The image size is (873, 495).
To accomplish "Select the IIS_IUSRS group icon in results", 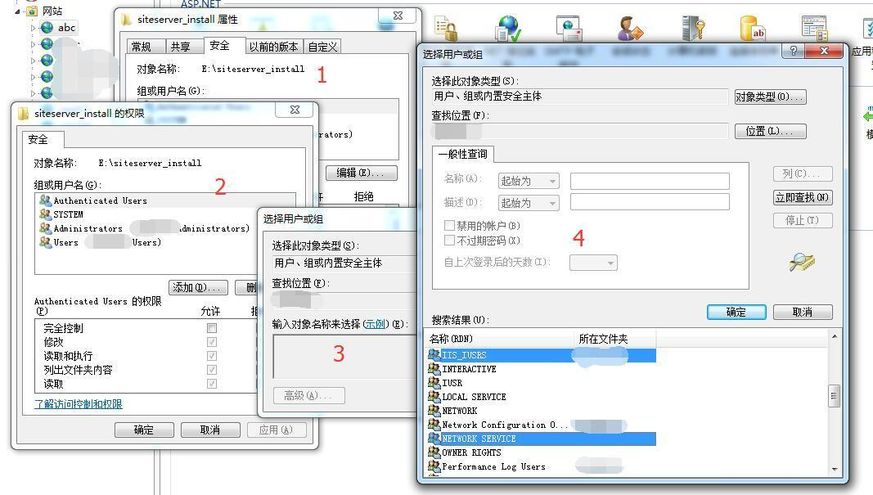I will (x=434, y=355).
